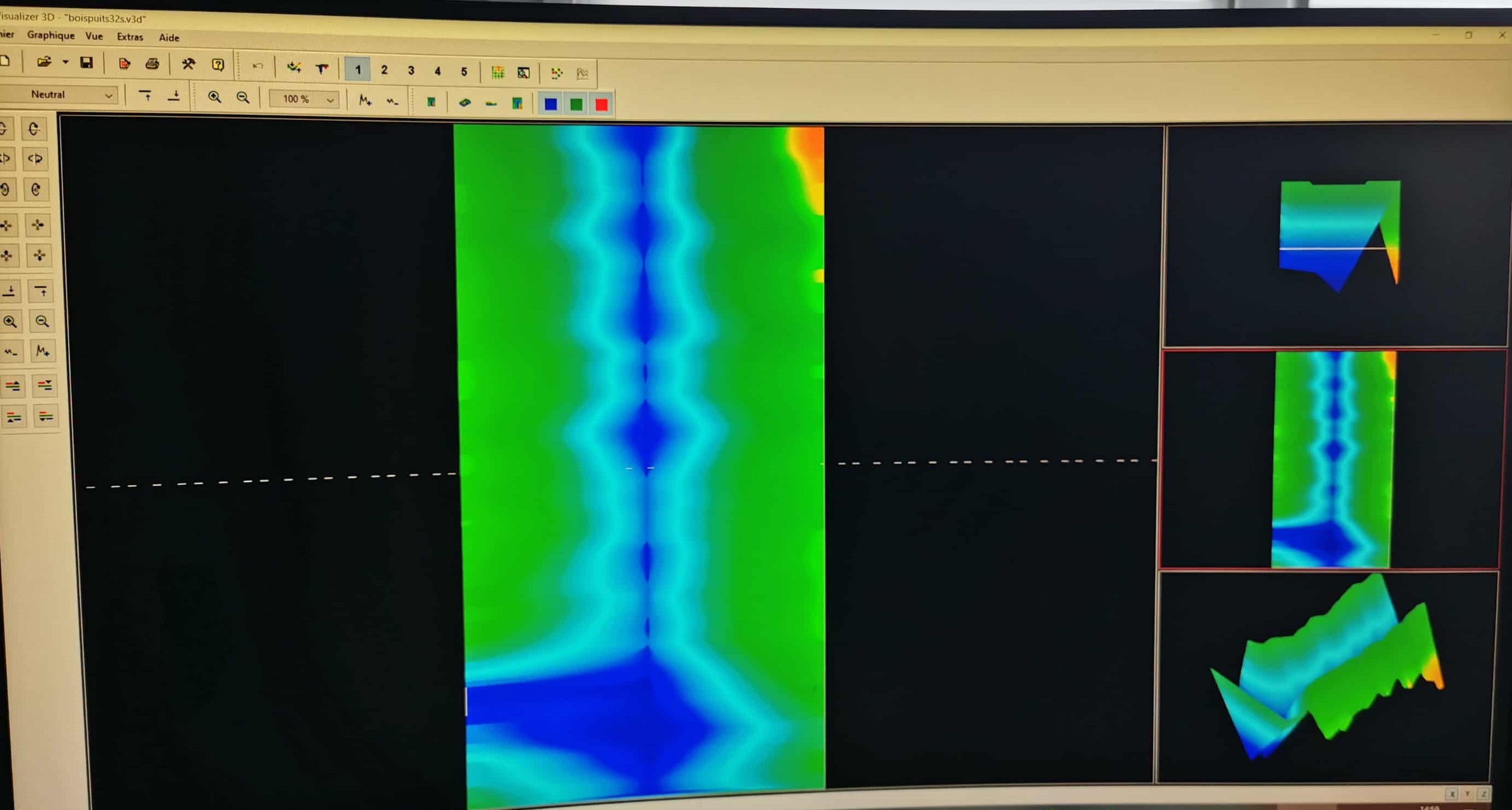This screenshot has height=810, width=1512.
Task: Click the help question mark icon
Action: [218, 65]
